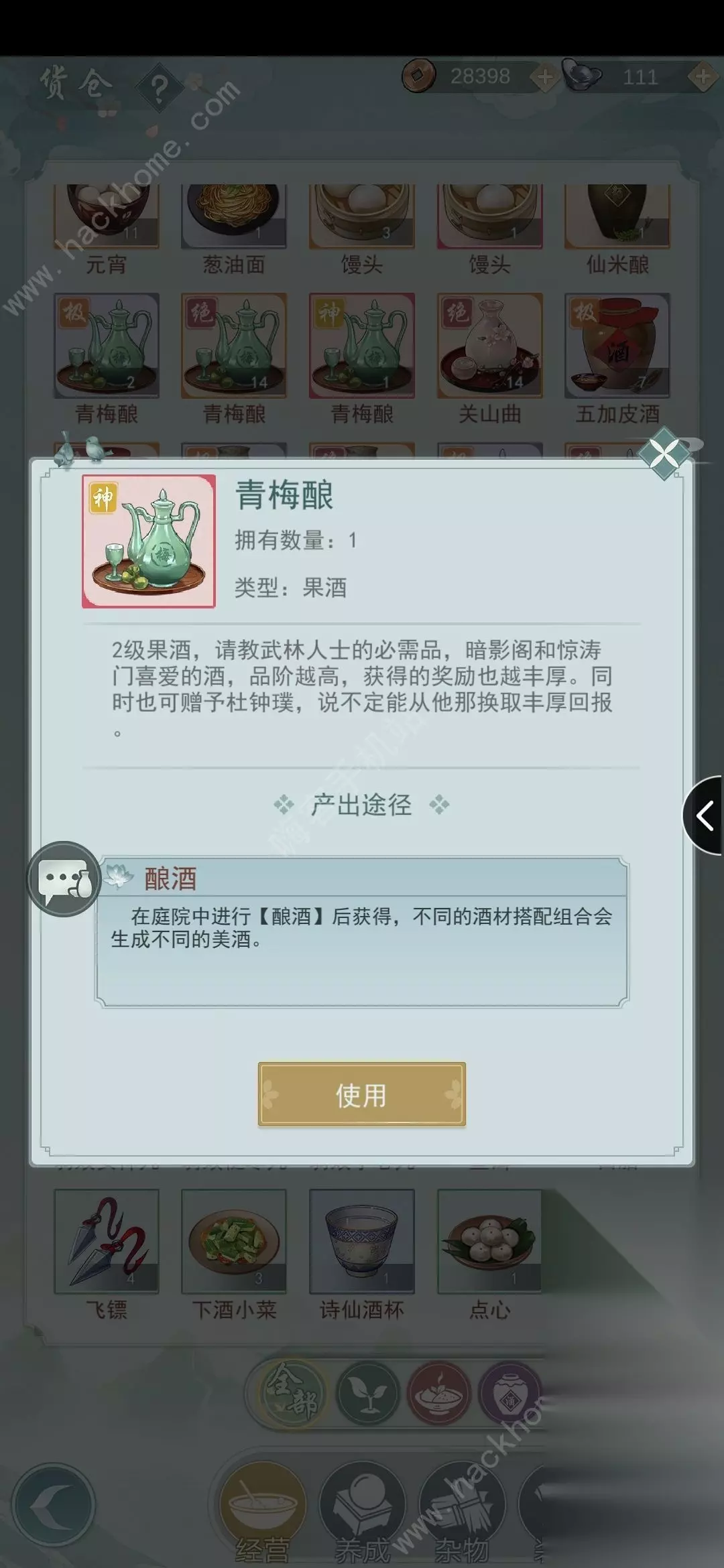The width and height of the screenshot is (724, 1568).
Task: Add copper coins with the plus button
Action: (x=545, y=77)
